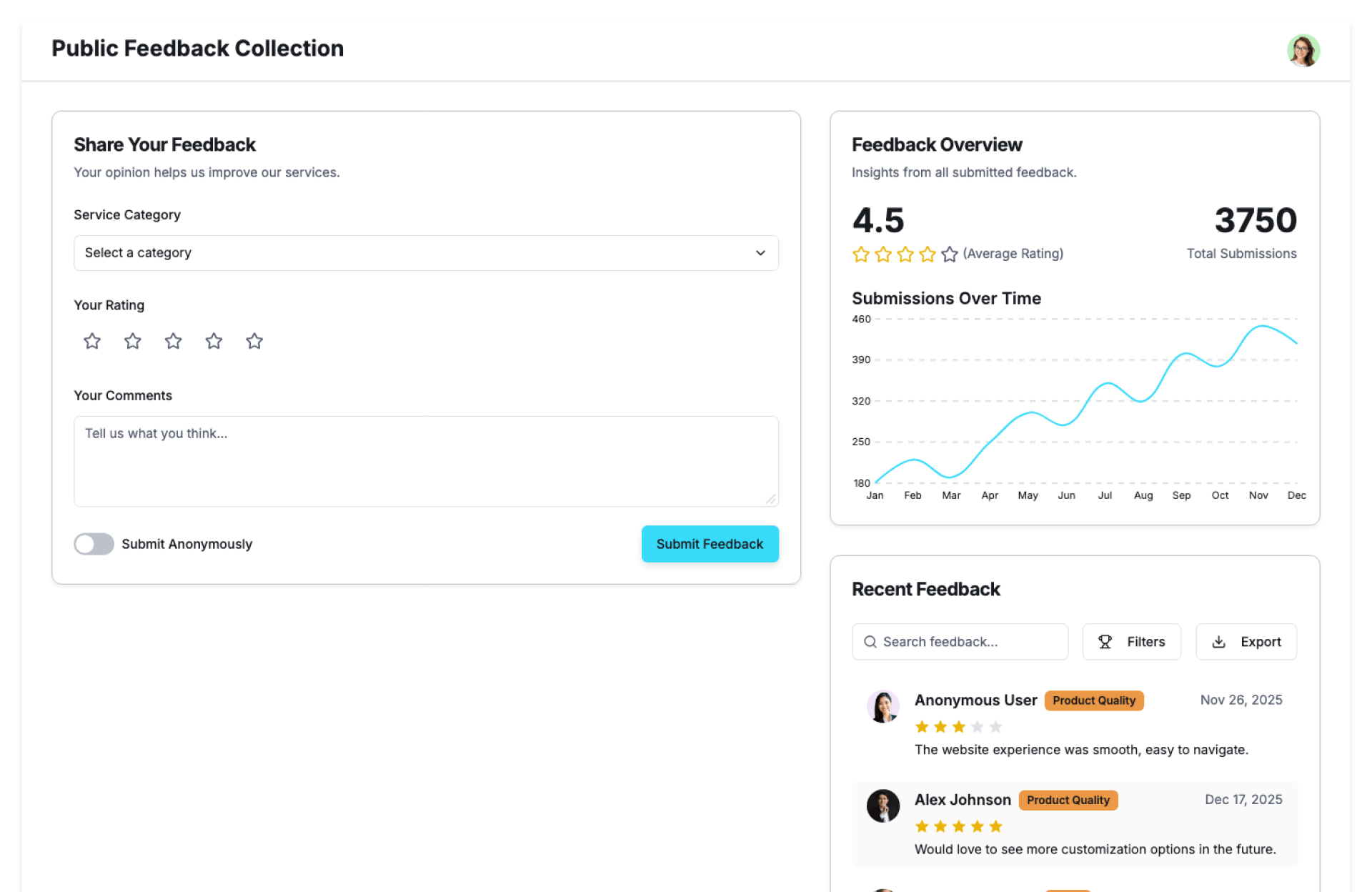Open the Filters options
The width and height of the screenshot is (1372, 892).
[x=1131, y=642]
